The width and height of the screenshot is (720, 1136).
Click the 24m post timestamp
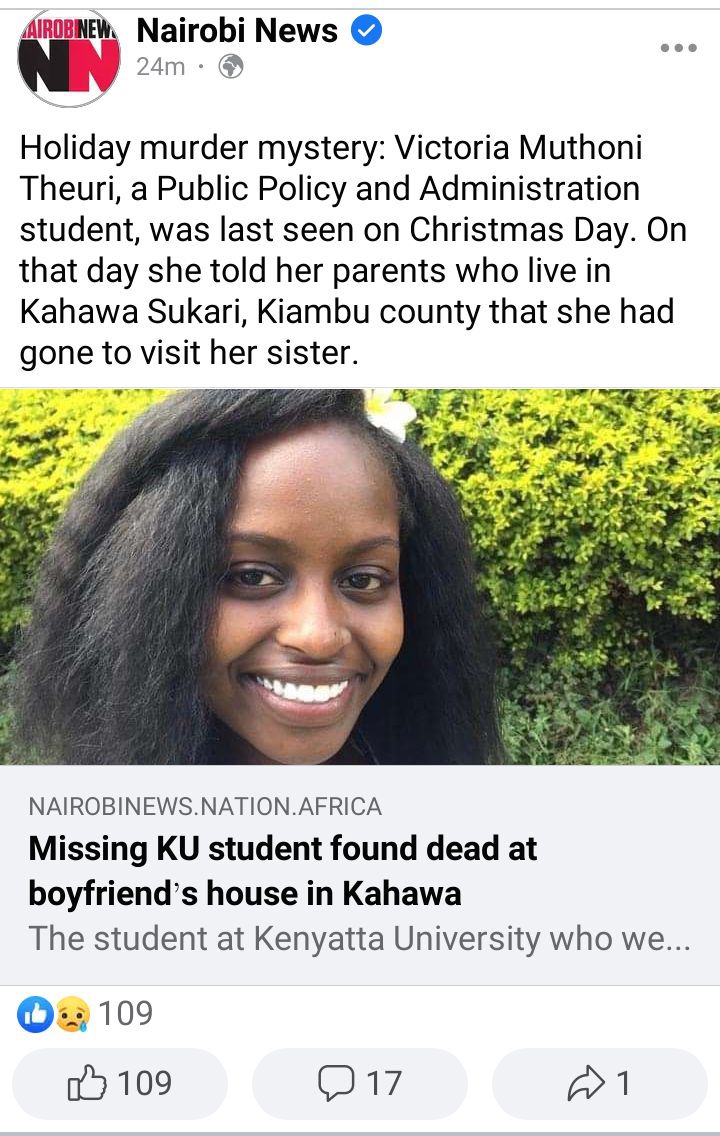(161, 67)
